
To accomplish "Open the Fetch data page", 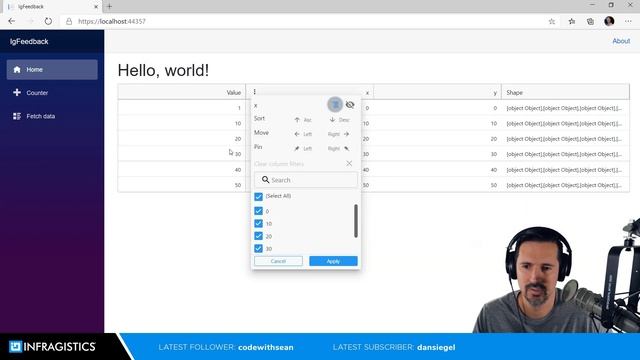I will tap(52, 116).
